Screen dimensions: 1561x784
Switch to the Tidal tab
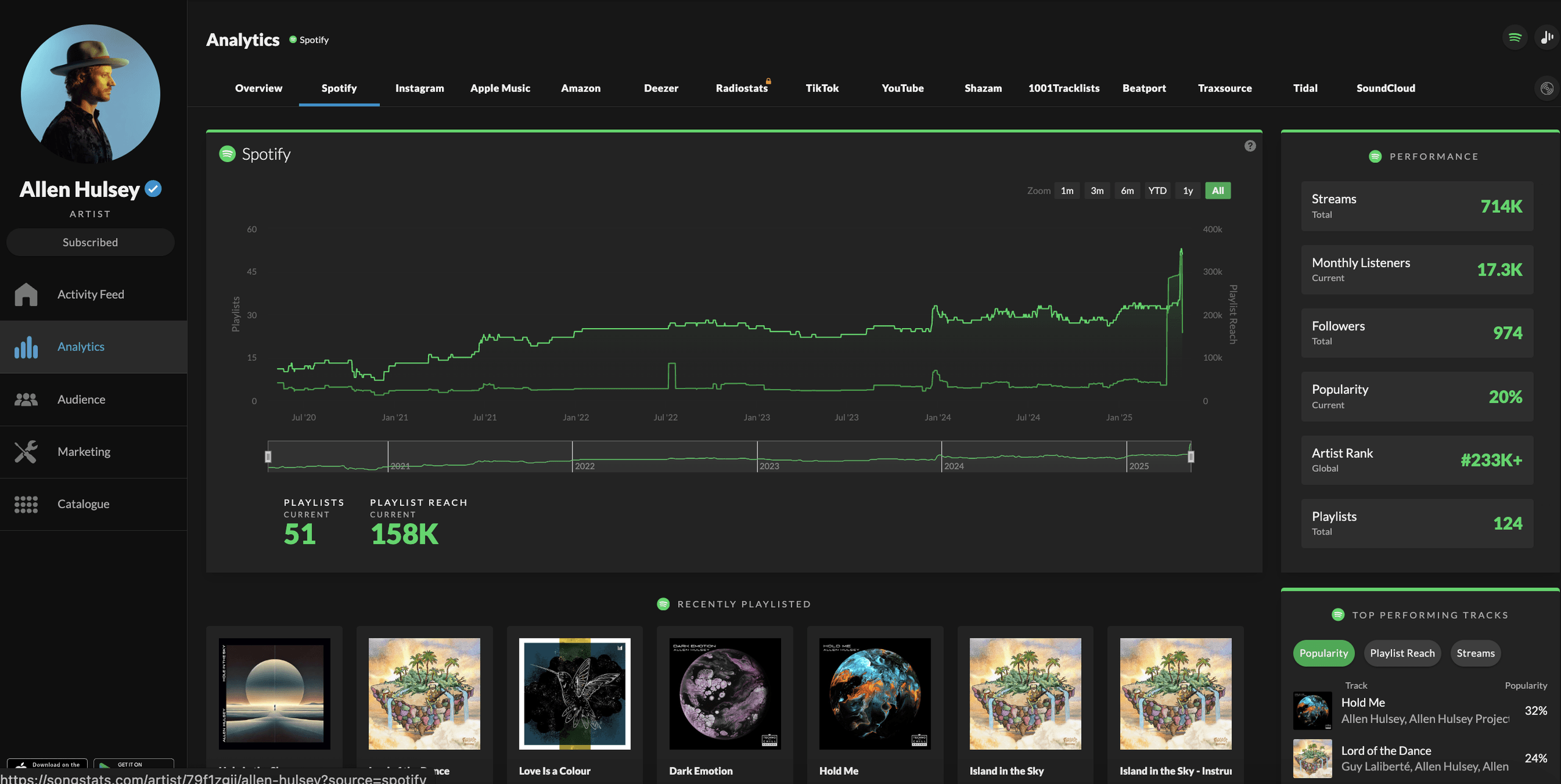point(1305,88)
